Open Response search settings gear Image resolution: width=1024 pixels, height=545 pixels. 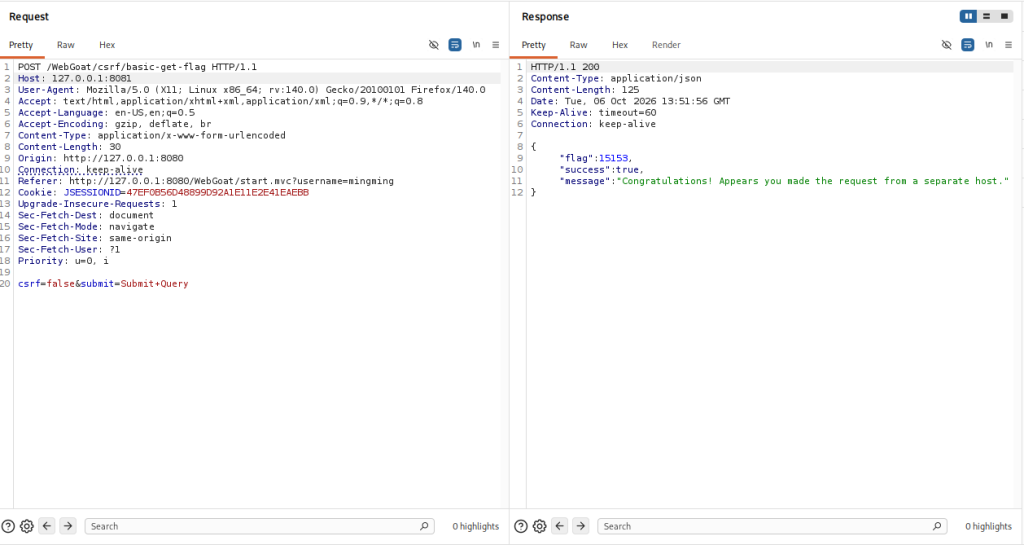pyautogui.click(x=539, y=526)
